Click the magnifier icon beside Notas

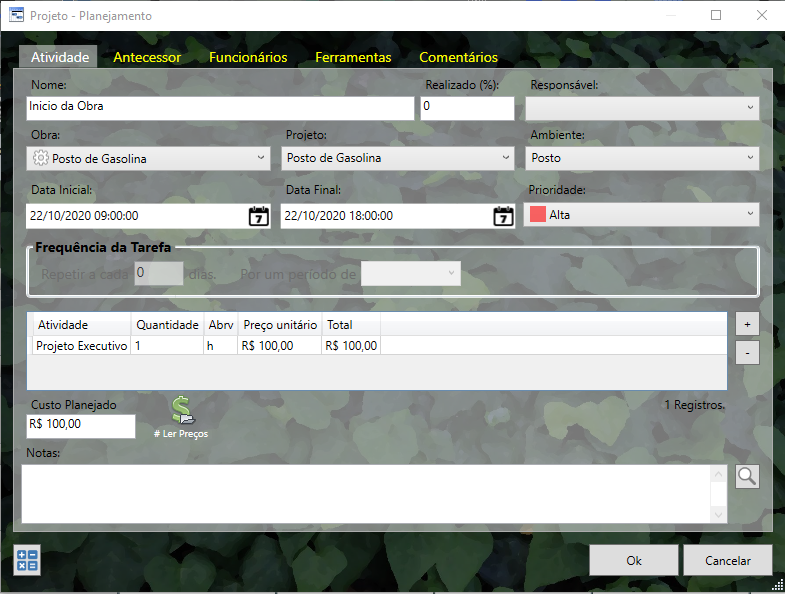[747, 476]
